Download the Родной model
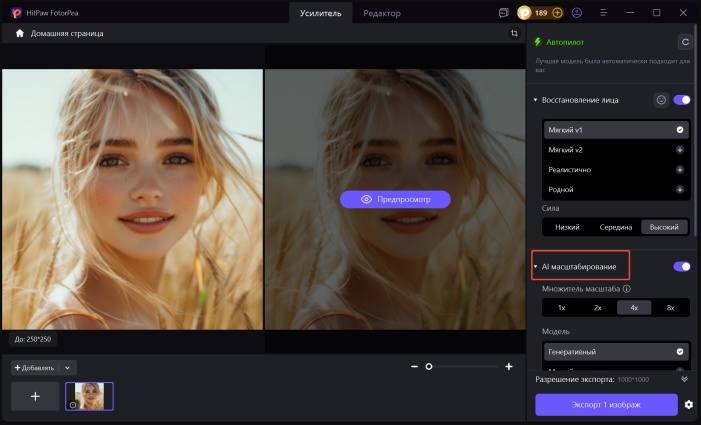This screenshot has width=701, height=425. click(680, 189)
